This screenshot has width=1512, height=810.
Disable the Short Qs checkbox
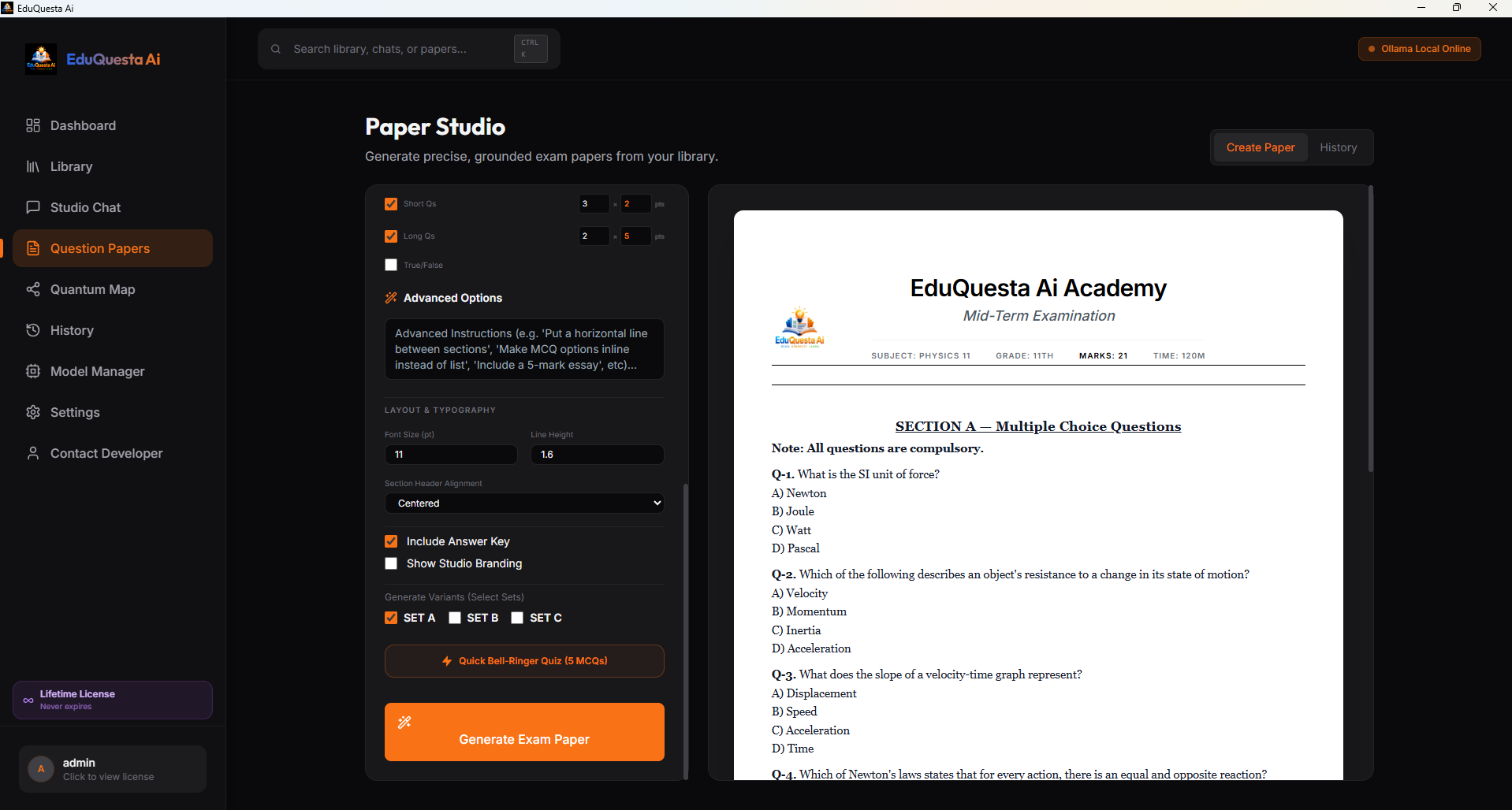[x=390, y=203]
